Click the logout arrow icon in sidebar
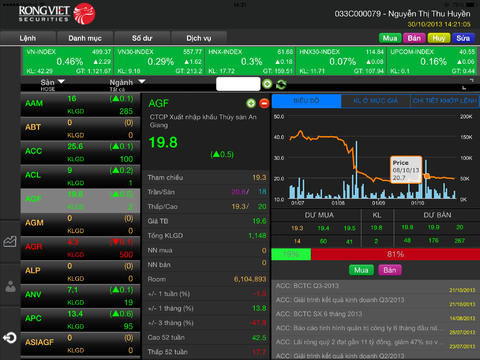480x360 pixels. click(10, 338)
